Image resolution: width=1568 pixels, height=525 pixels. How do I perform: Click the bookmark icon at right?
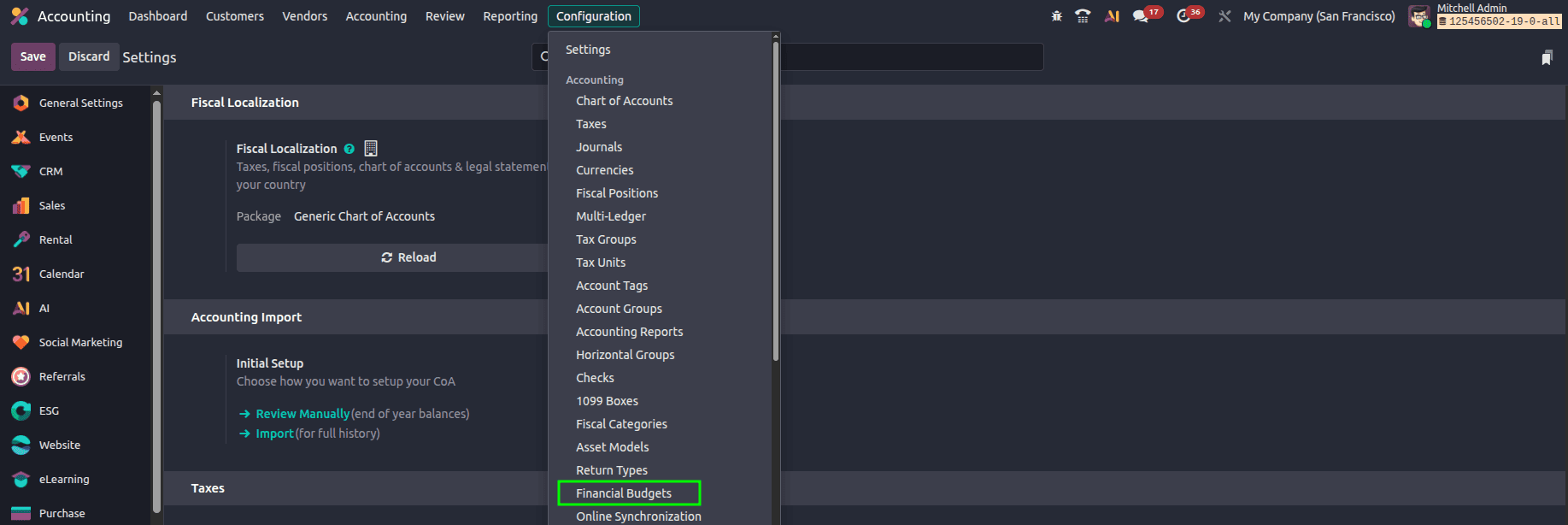[1547, 57]
